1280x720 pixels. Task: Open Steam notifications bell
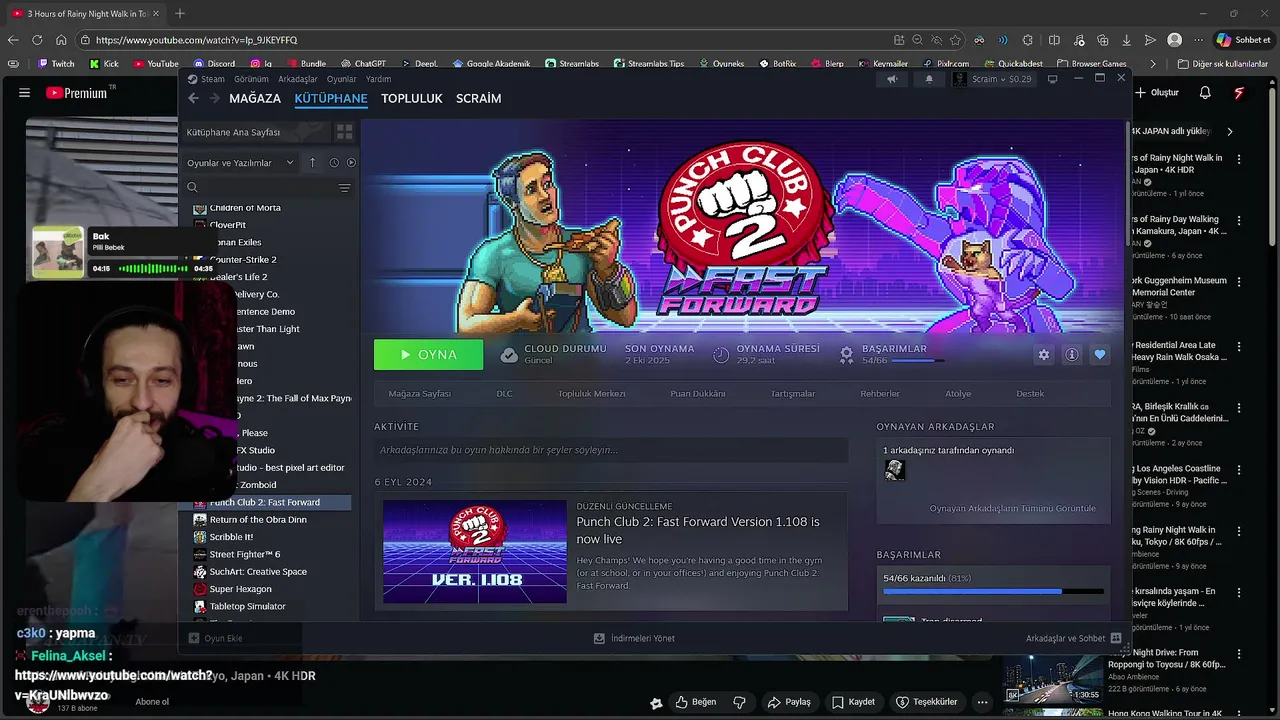[929, 79]
